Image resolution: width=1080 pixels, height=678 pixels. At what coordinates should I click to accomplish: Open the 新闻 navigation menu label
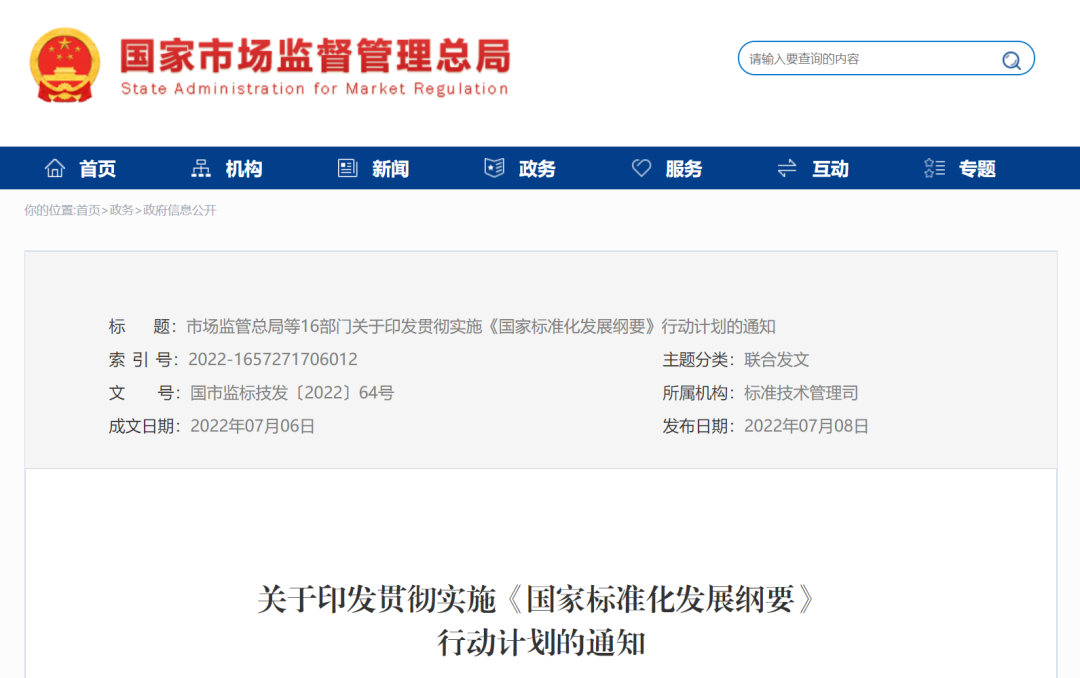[x=390, y=169]
